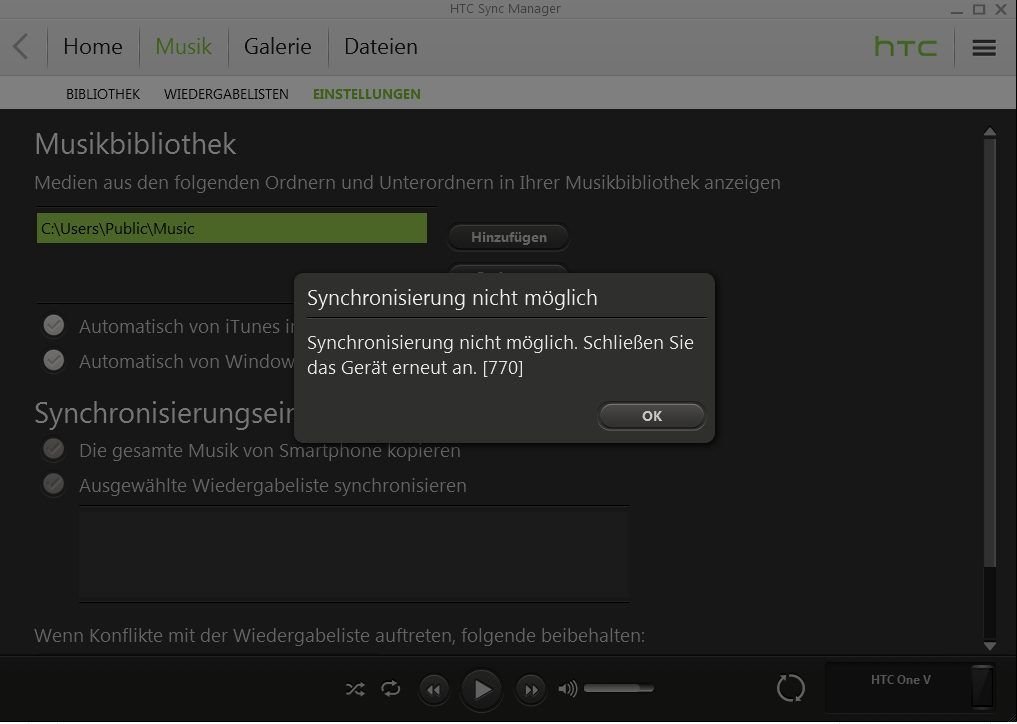The width and height of the screenshot is (1017, 724).
Task: Adjust the volume slider
Action: (619, 688)
